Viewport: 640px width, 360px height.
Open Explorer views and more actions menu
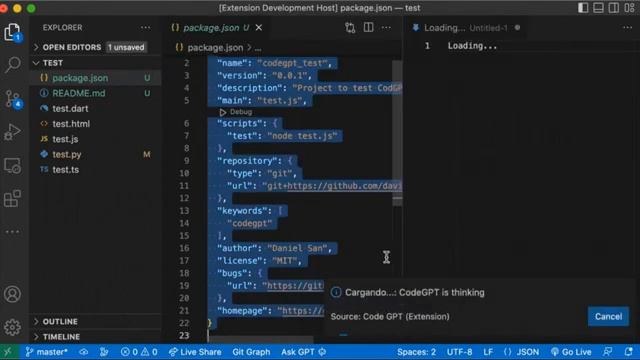coord(145,27)
